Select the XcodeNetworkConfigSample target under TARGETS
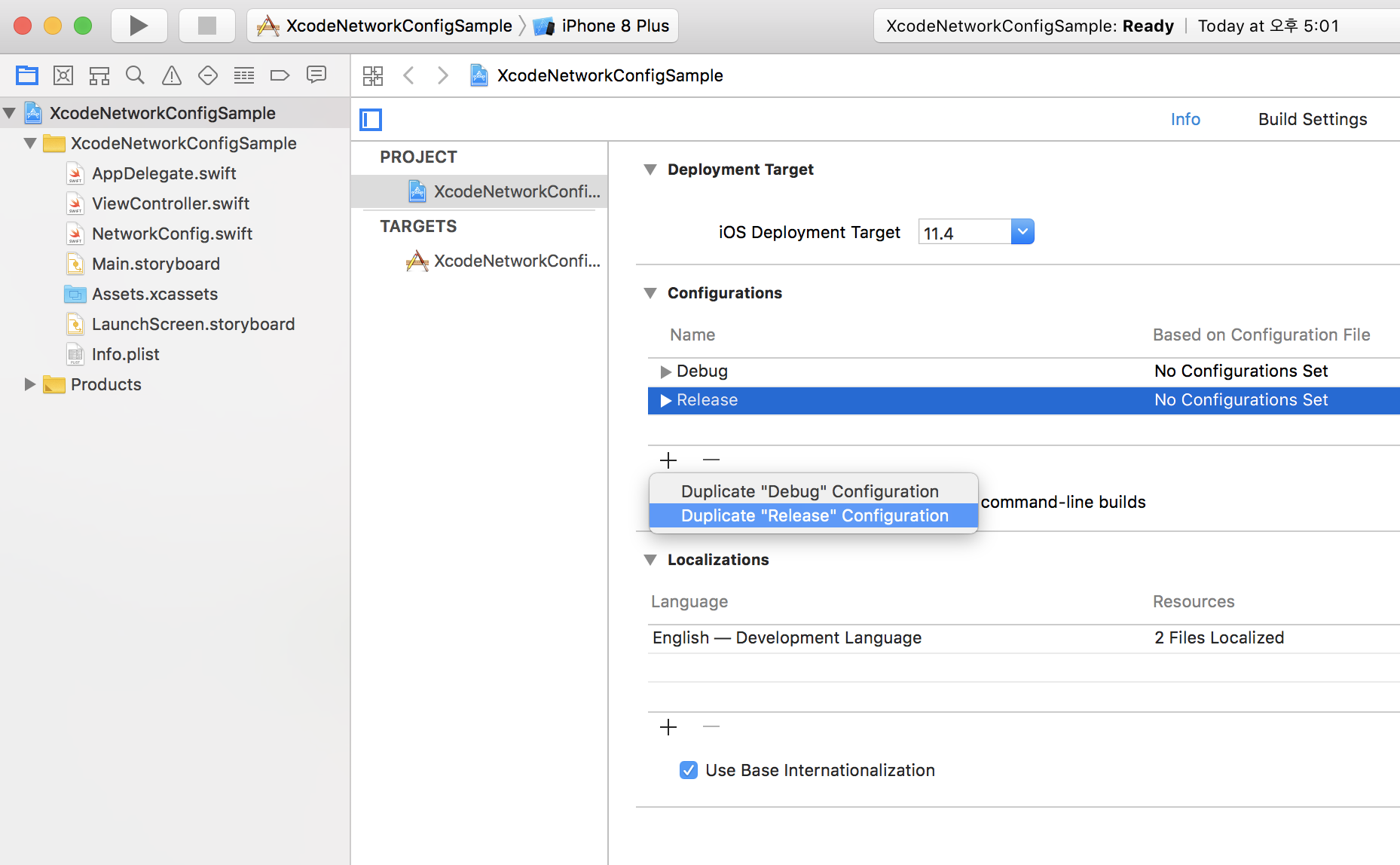The height and width of the screenshot is (865, 1400). [x=479, y=261]
